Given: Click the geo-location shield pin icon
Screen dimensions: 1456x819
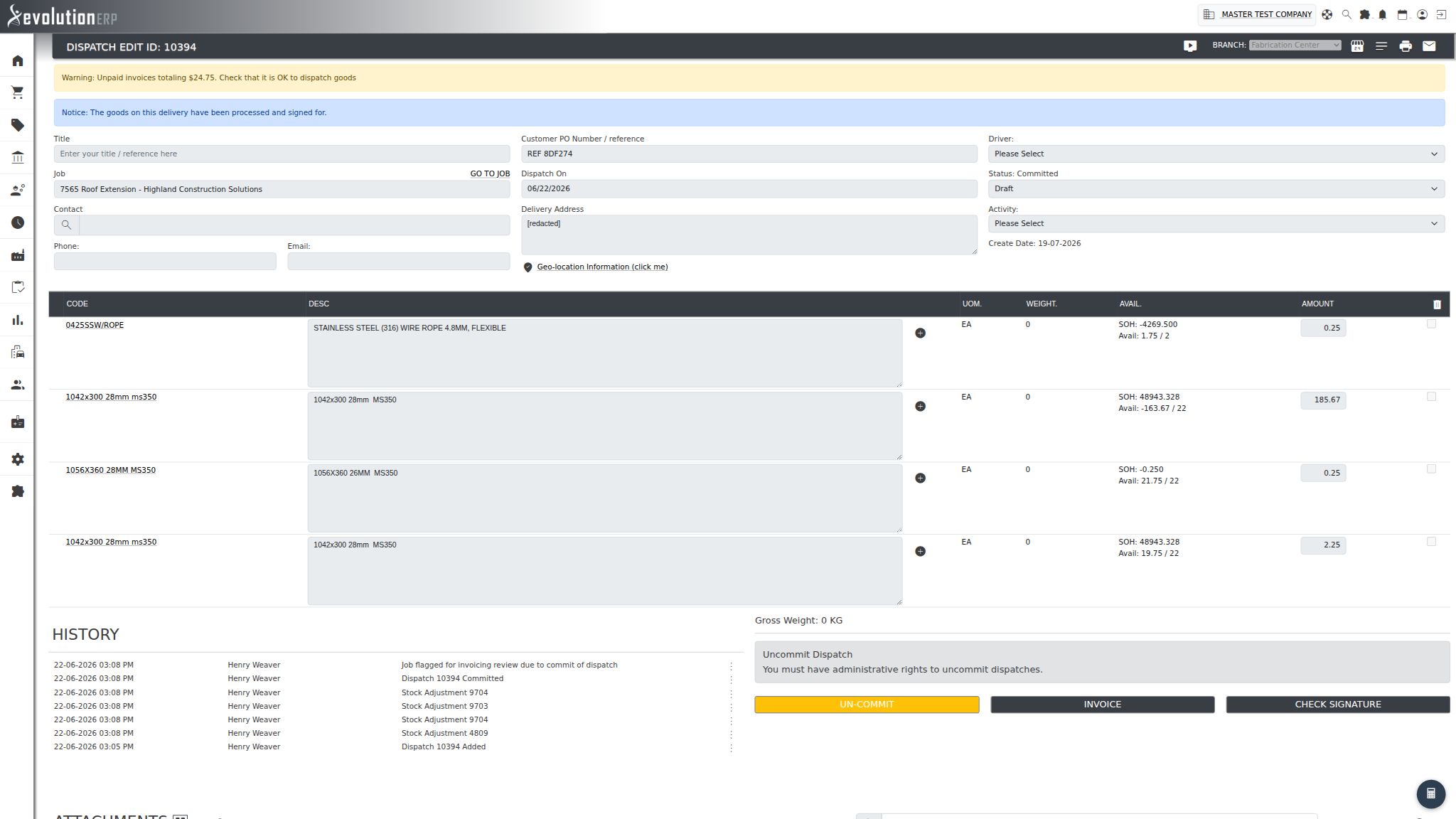Looking at the screenshot, I should click(528, 267).
